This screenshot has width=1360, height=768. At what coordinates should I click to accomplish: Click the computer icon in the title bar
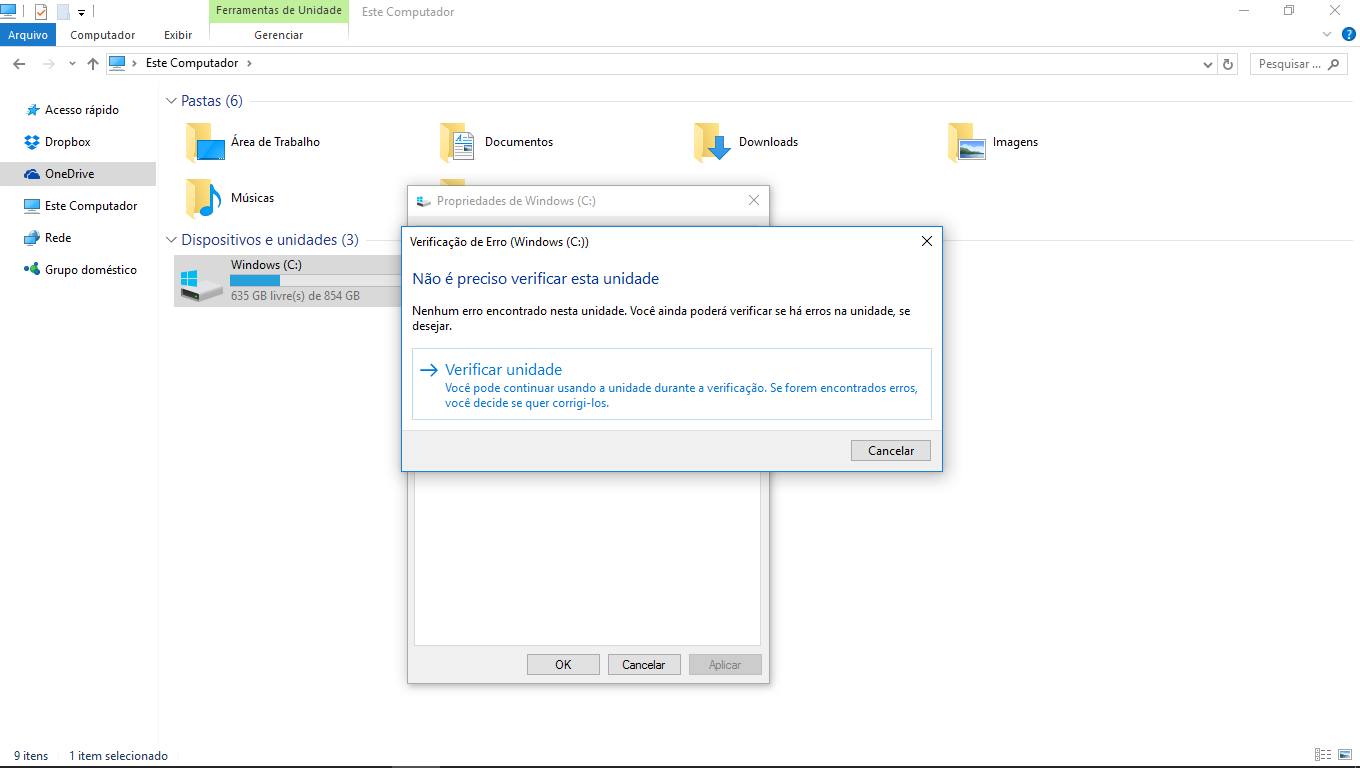click(9, 11)
